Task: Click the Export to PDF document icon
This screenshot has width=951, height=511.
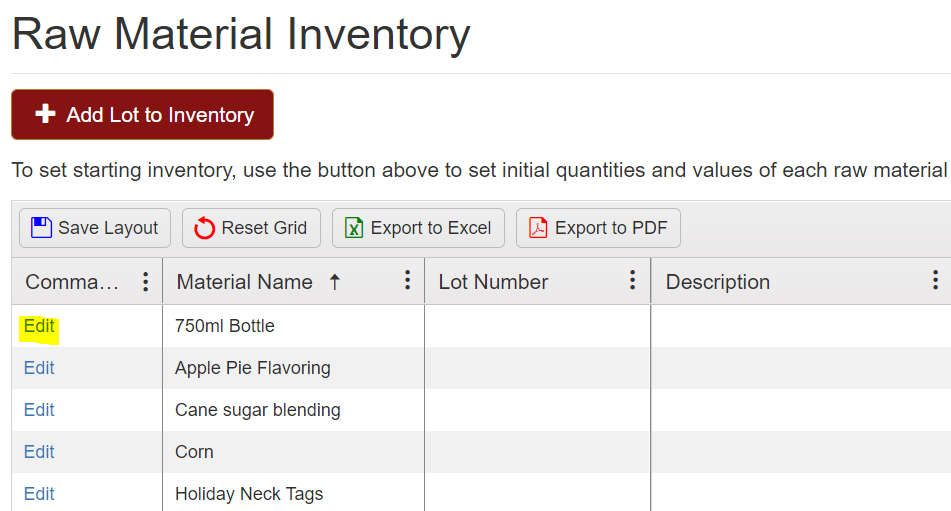Action: [538, 228]
